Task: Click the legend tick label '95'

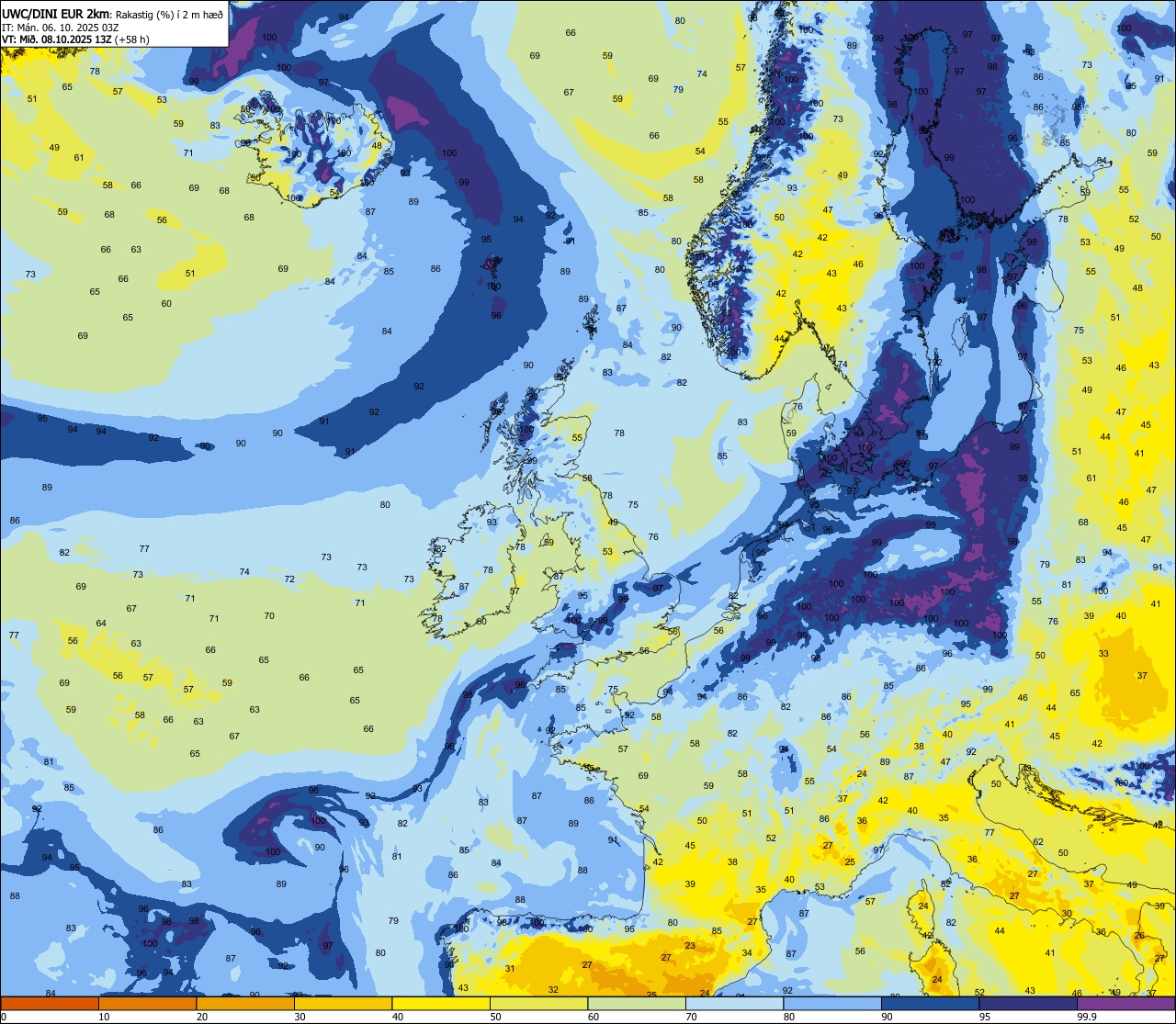Action: 985,1017
